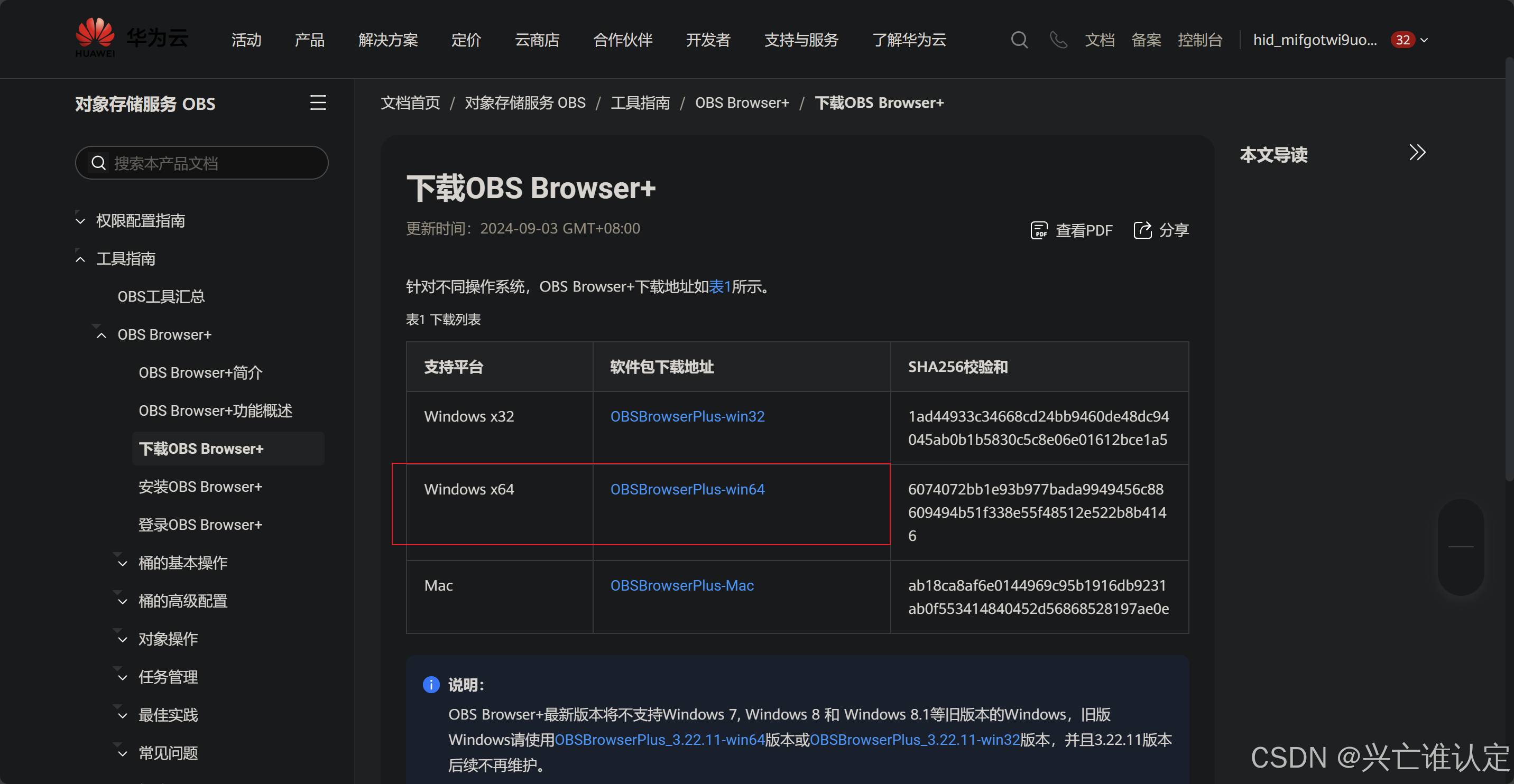This screenshot has height=784, width=1514.
Task: Click the Huawei Cloud logo
Action: click(x=132, y=39)
